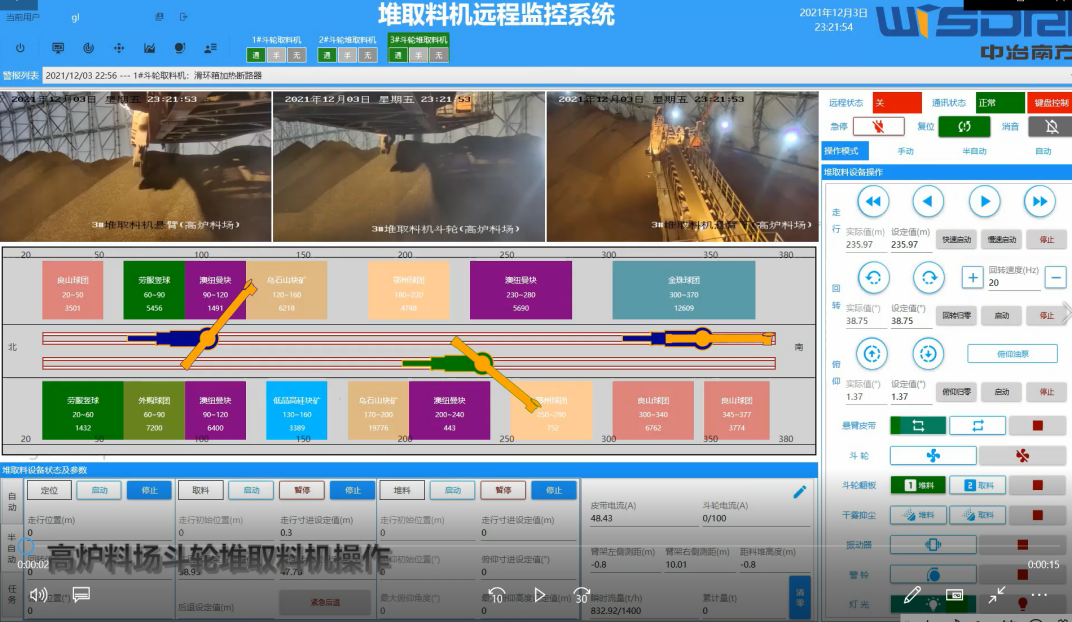Click the 慢速启动 slow start button
Image resolution: width=1072 pixels, height=622 pixels.
(1002, 239)
